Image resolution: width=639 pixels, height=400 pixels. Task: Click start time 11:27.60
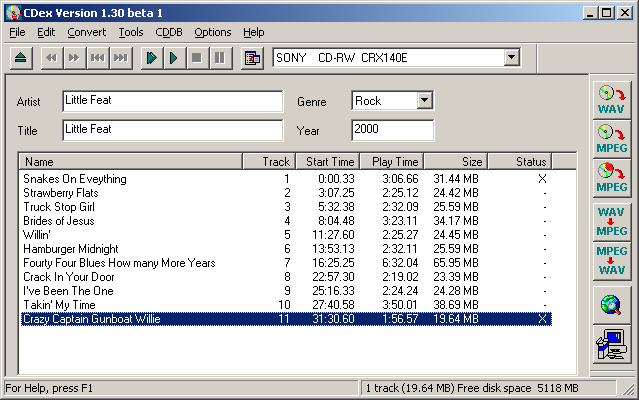coord(333,235)
